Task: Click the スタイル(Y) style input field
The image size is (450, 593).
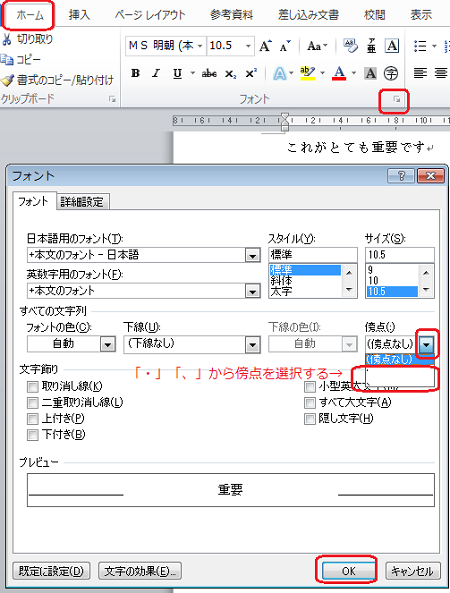Action: (x=313, y=255)
